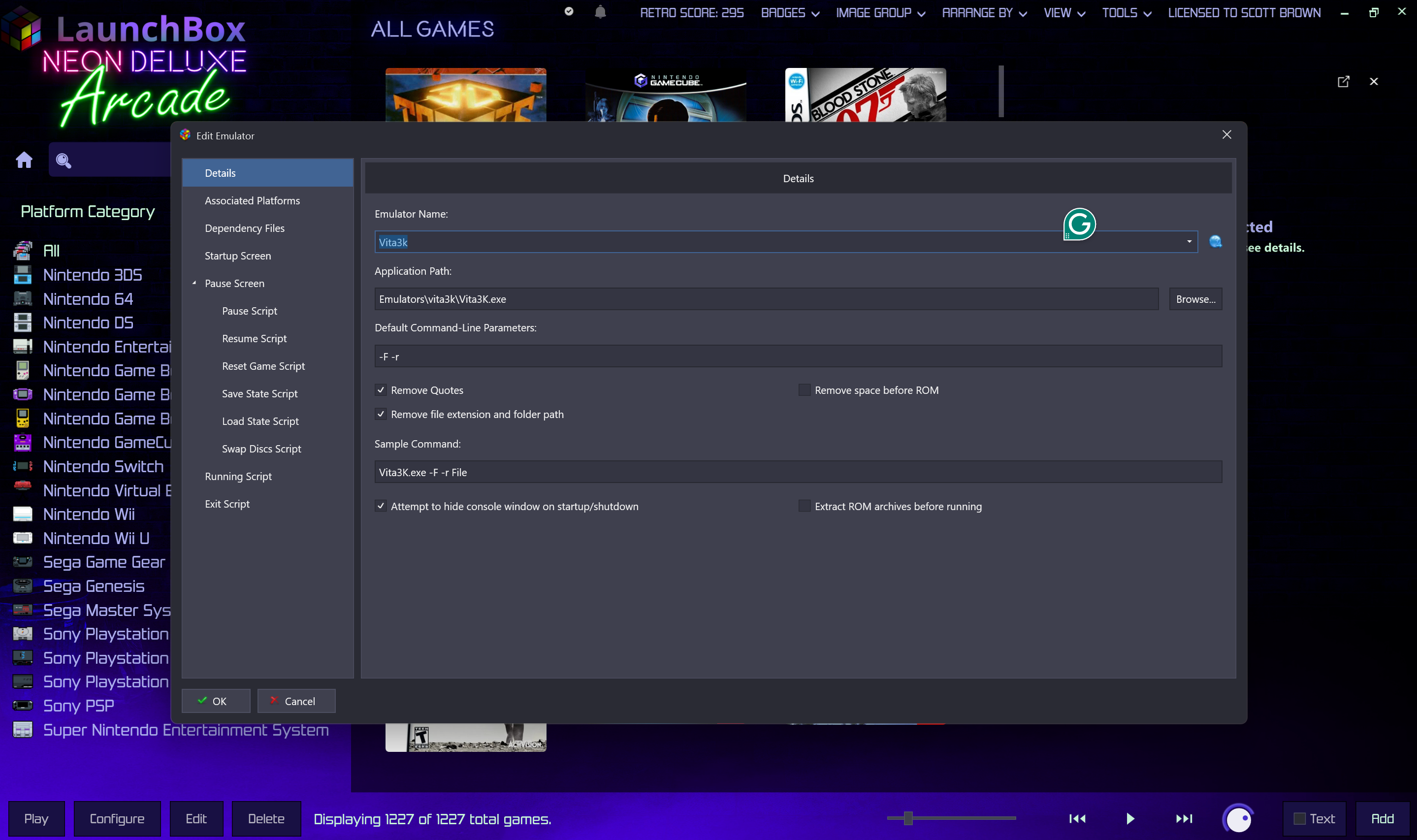
Task: Select Super Nintendo Entertainment System icon
Action: click(x=23, y=729)
